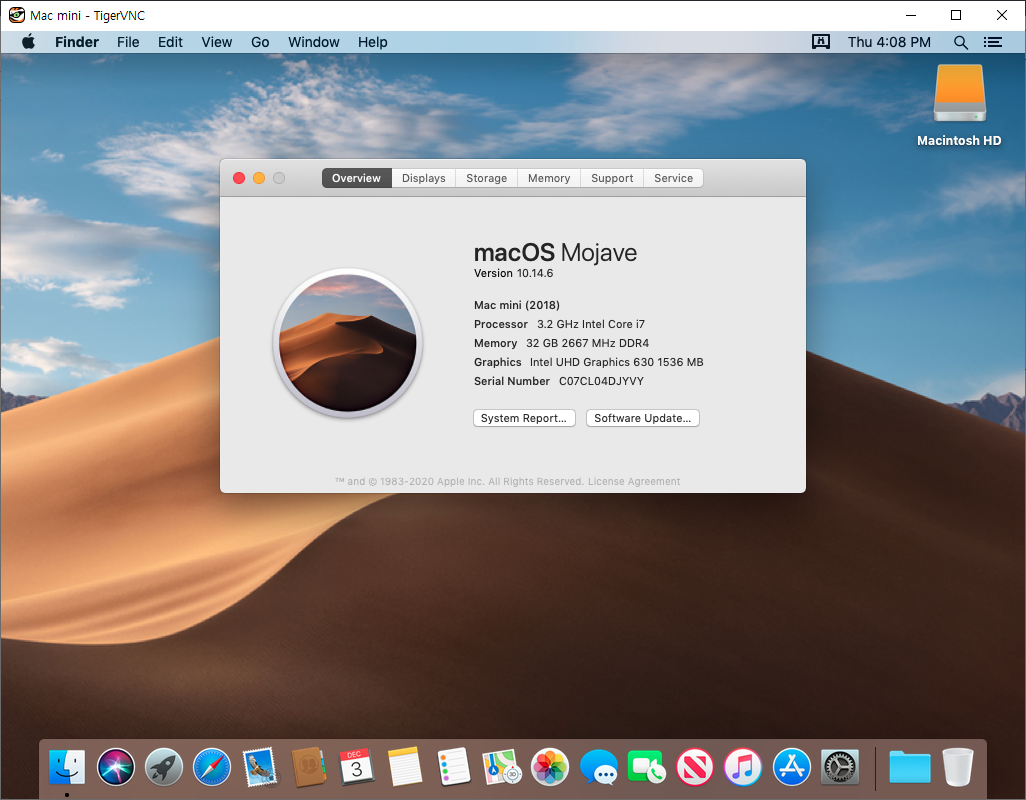Open Calendar showing Dec 3
The image size is (1026, 800).
click(357, 767)
